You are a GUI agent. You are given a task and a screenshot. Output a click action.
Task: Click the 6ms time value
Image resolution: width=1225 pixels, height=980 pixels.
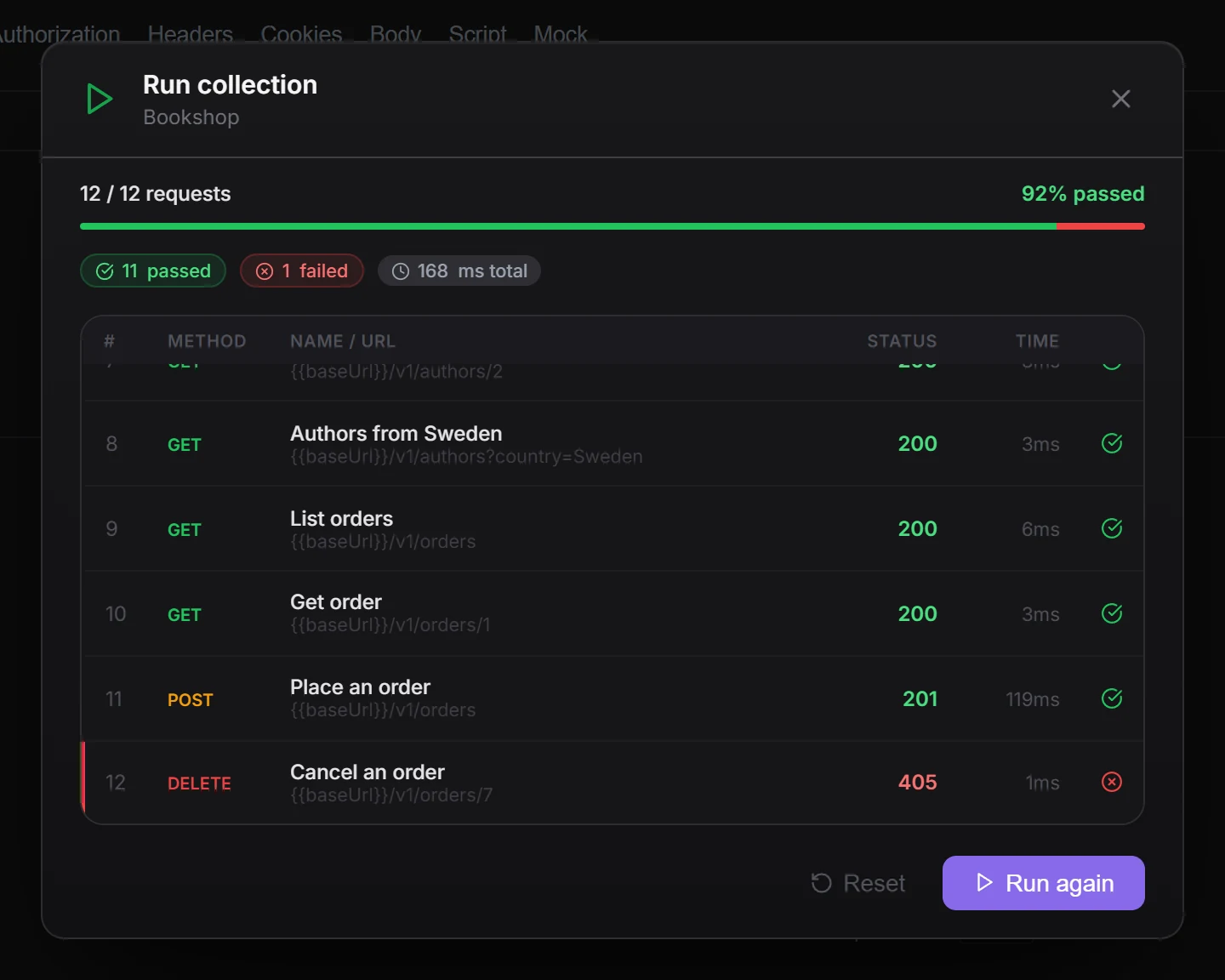1040,529
